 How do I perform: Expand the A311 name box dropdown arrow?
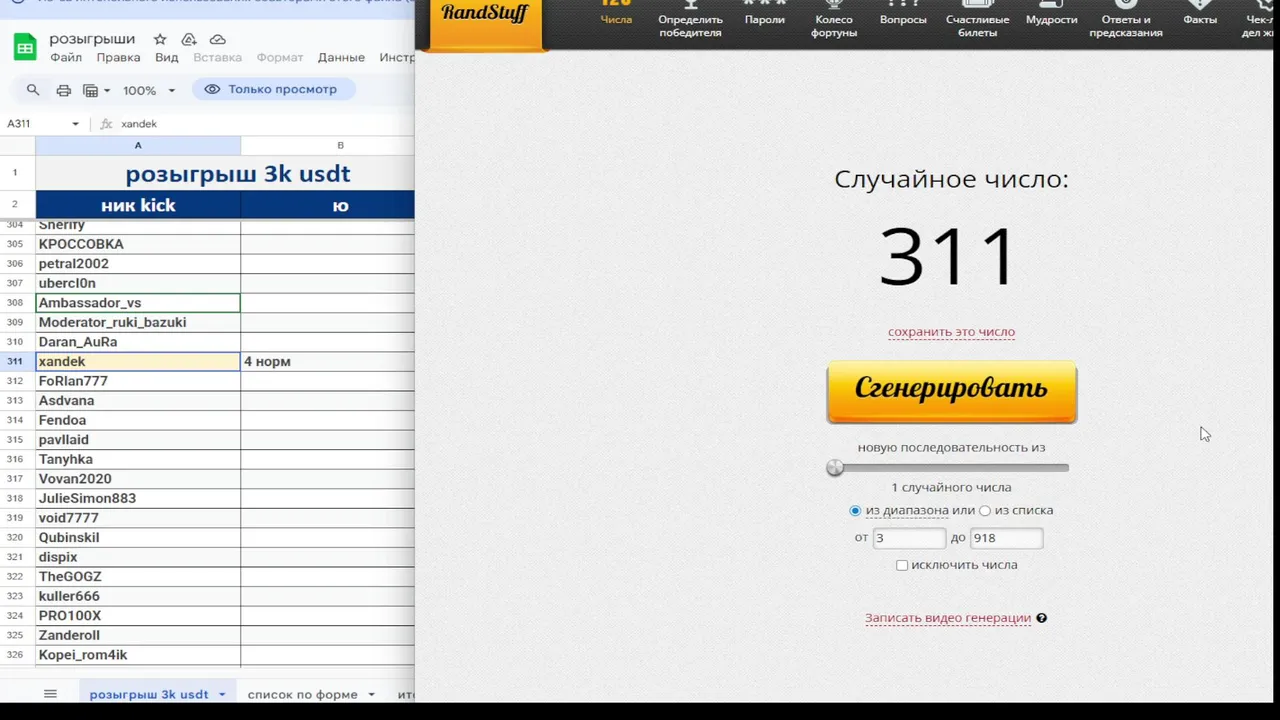point(75,124)
